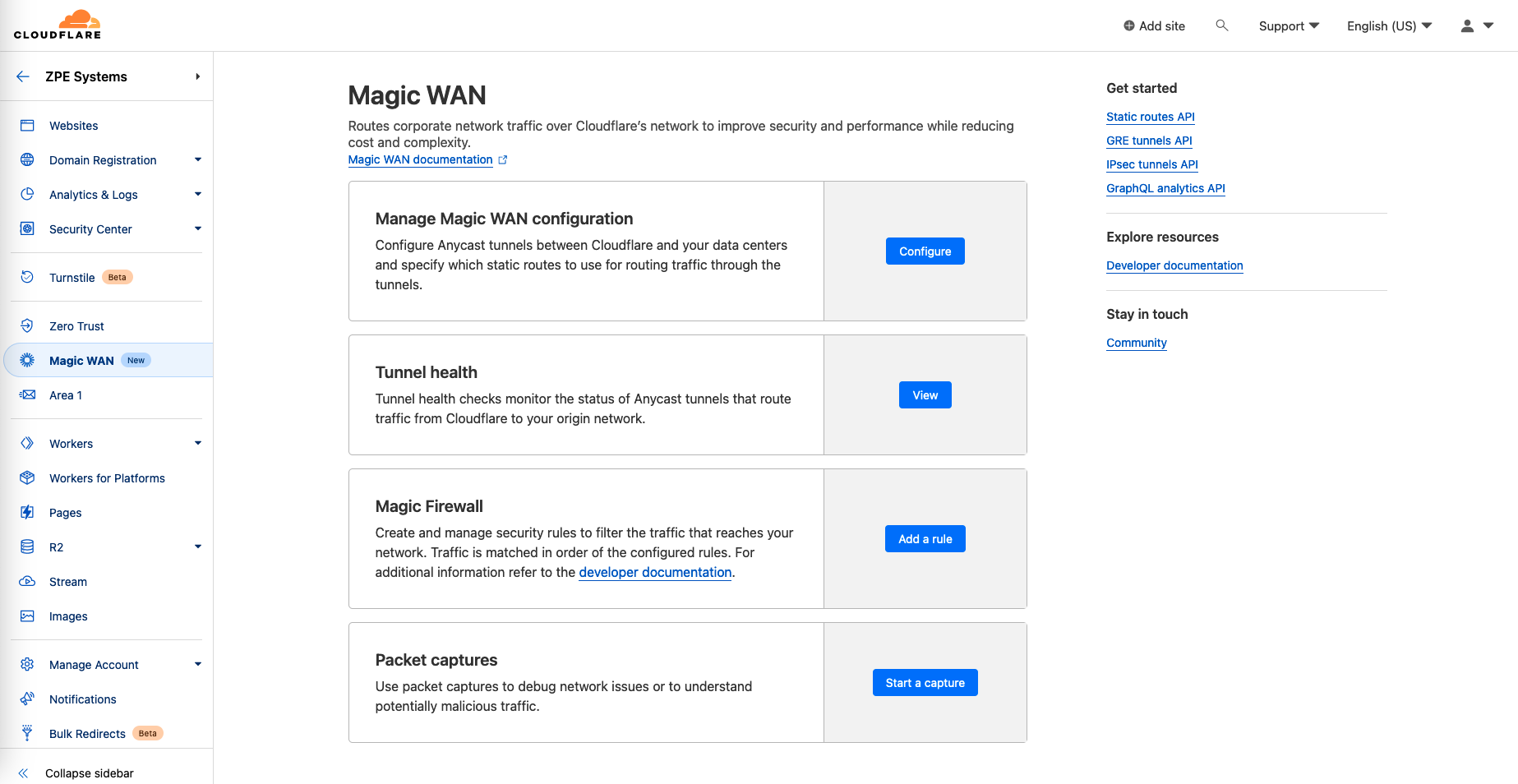
Task: Open the Community link
Action: (x=1136, y=343)
